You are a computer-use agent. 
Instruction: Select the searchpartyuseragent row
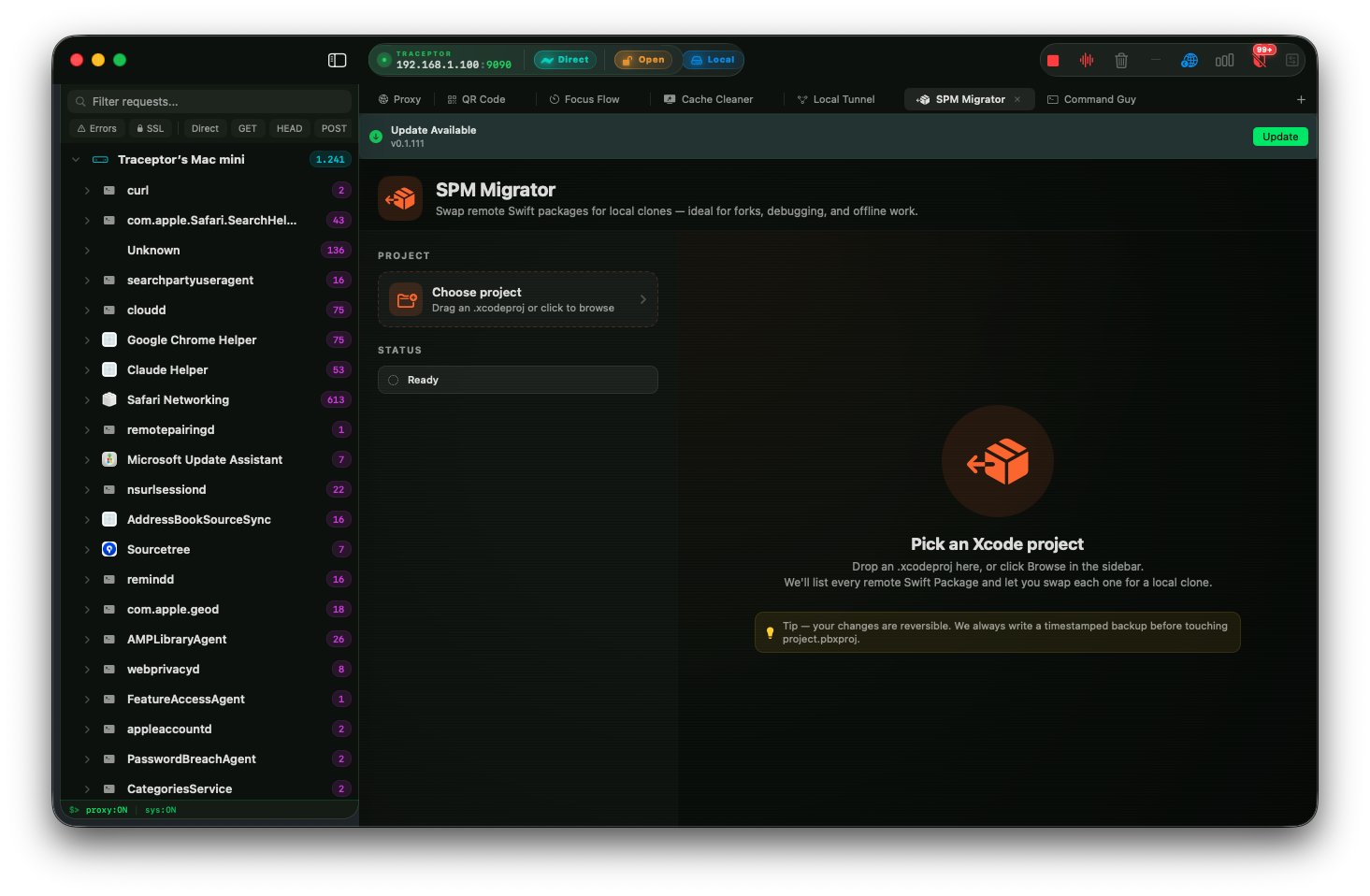pos(210,280)
